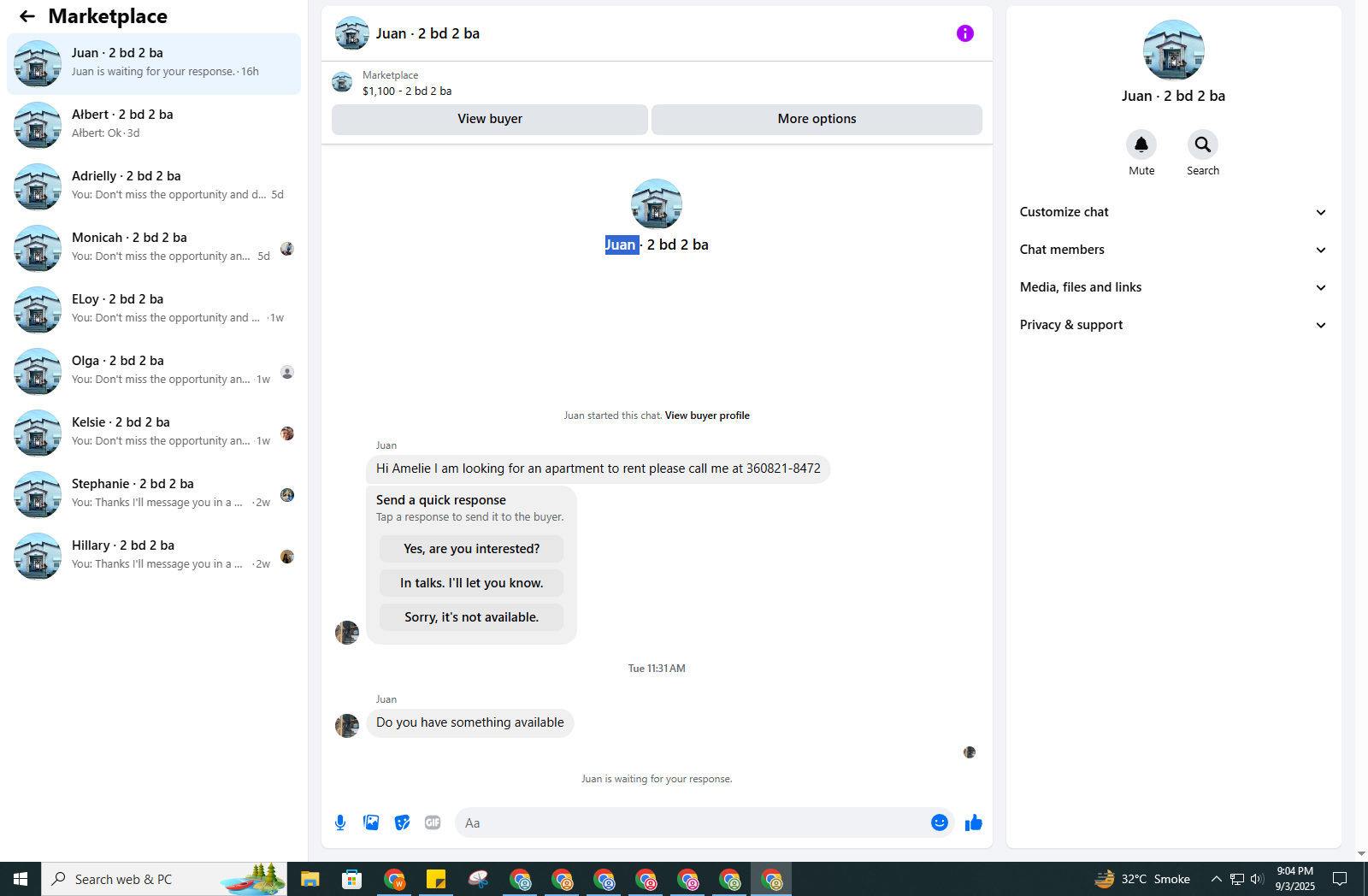
Task: Click Juan's message with phone number
Action: tap(598, 469)
